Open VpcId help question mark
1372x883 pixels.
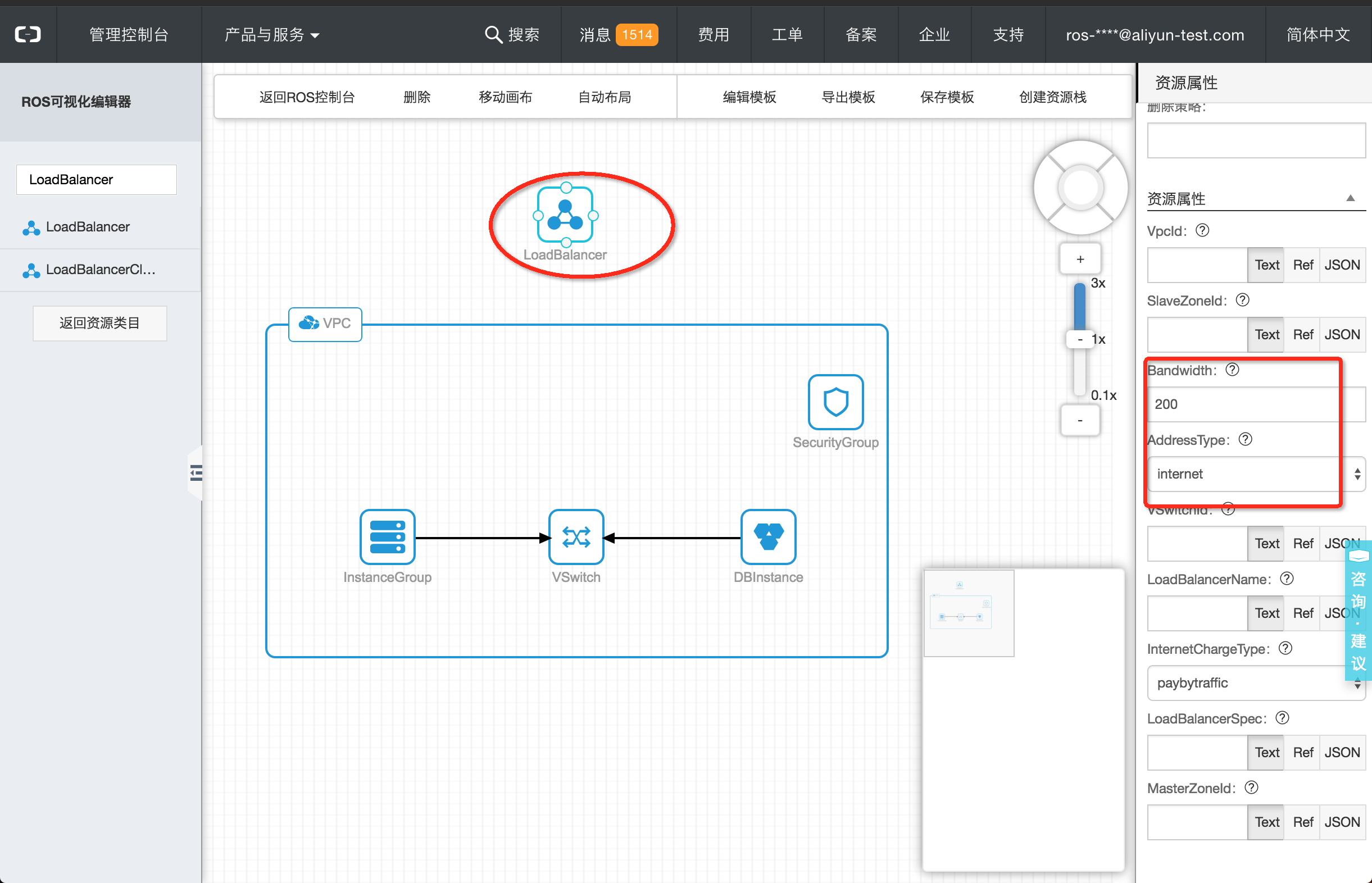tap(1202, 230)
